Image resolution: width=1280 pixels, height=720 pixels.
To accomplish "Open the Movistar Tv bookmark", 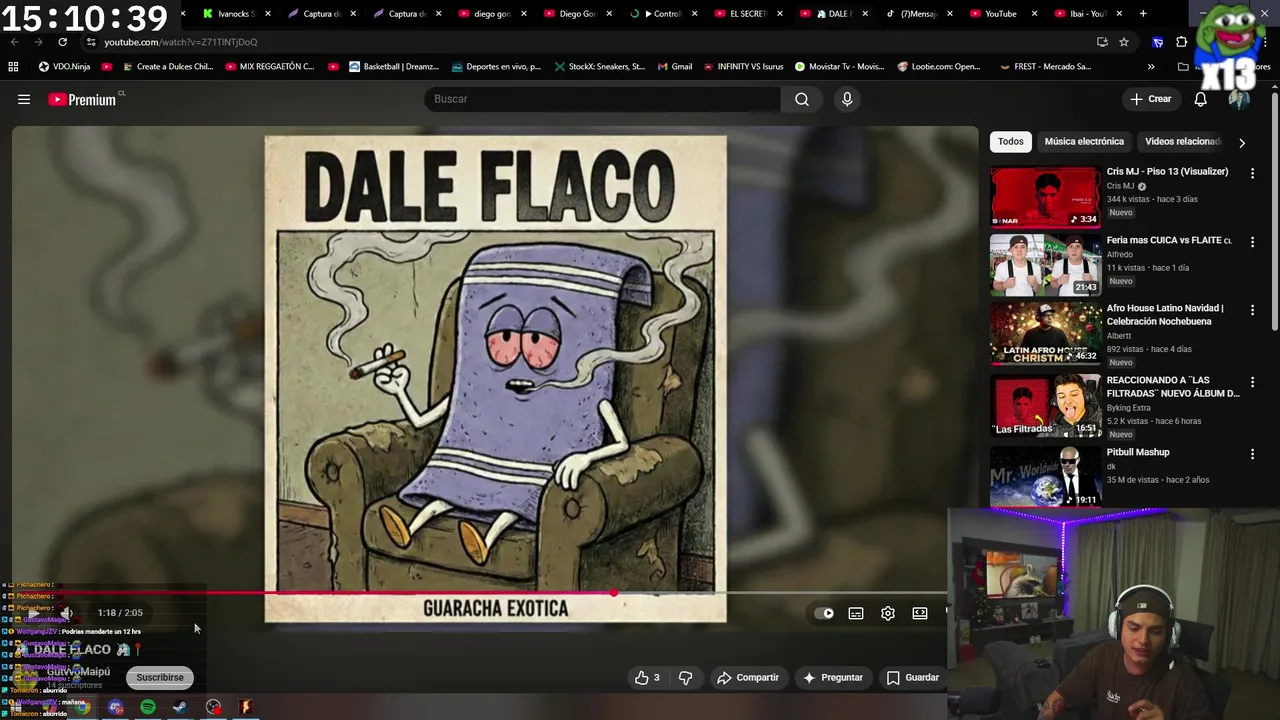I will (839, 66).
